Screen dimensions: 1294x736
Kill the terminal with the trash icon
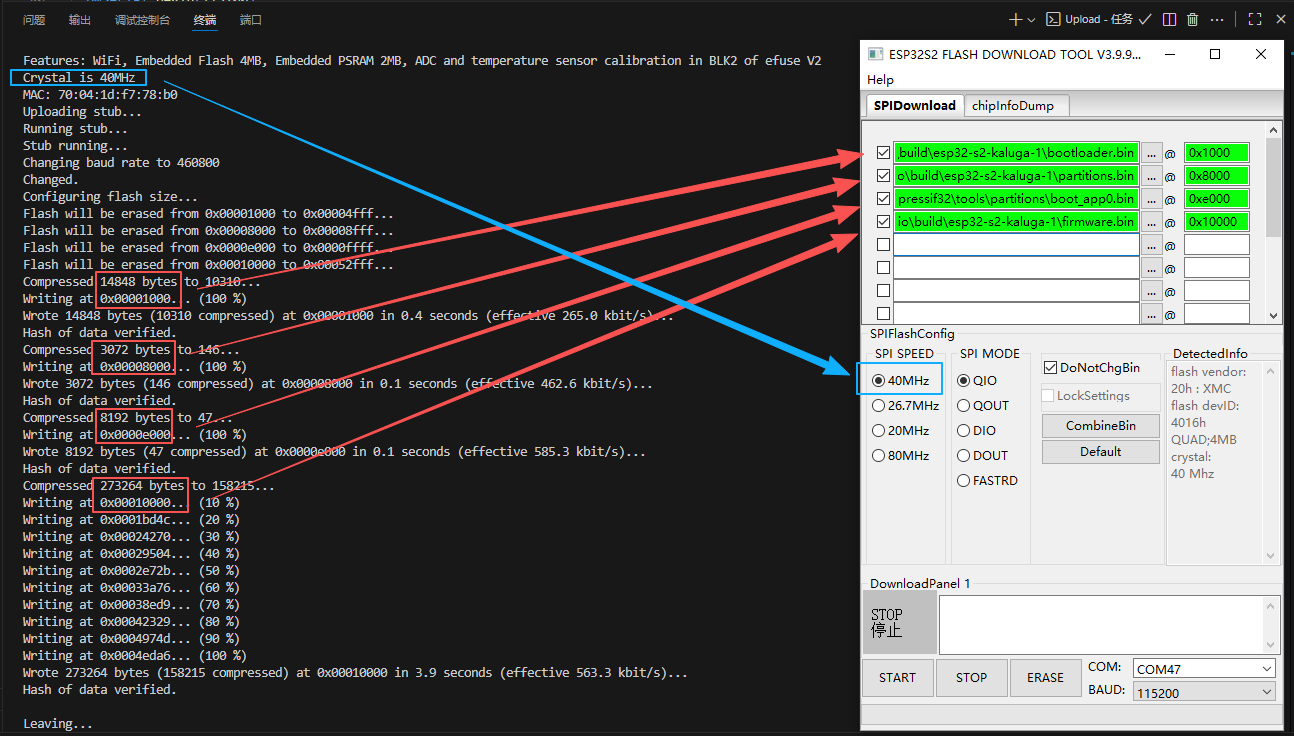tap(1193, 19)
